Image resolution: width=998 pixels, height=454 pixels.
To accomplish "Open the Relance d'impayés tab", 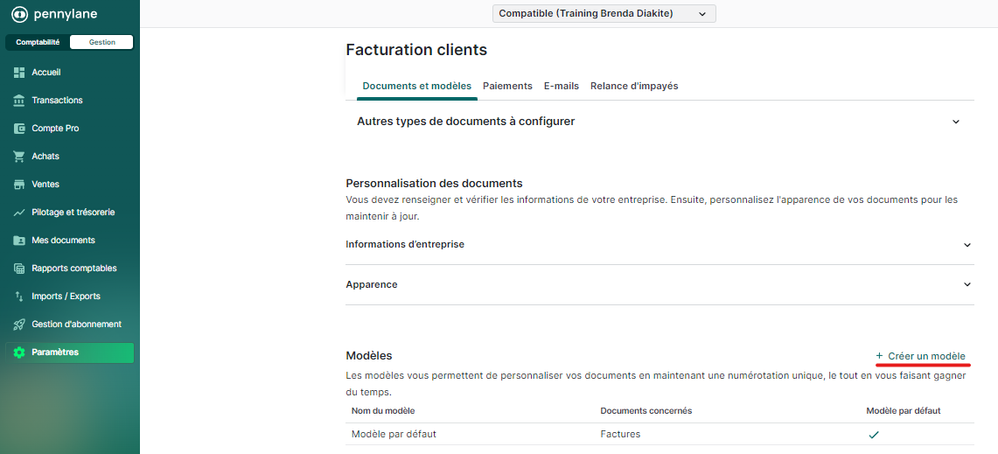I will (x=634, y=86).
